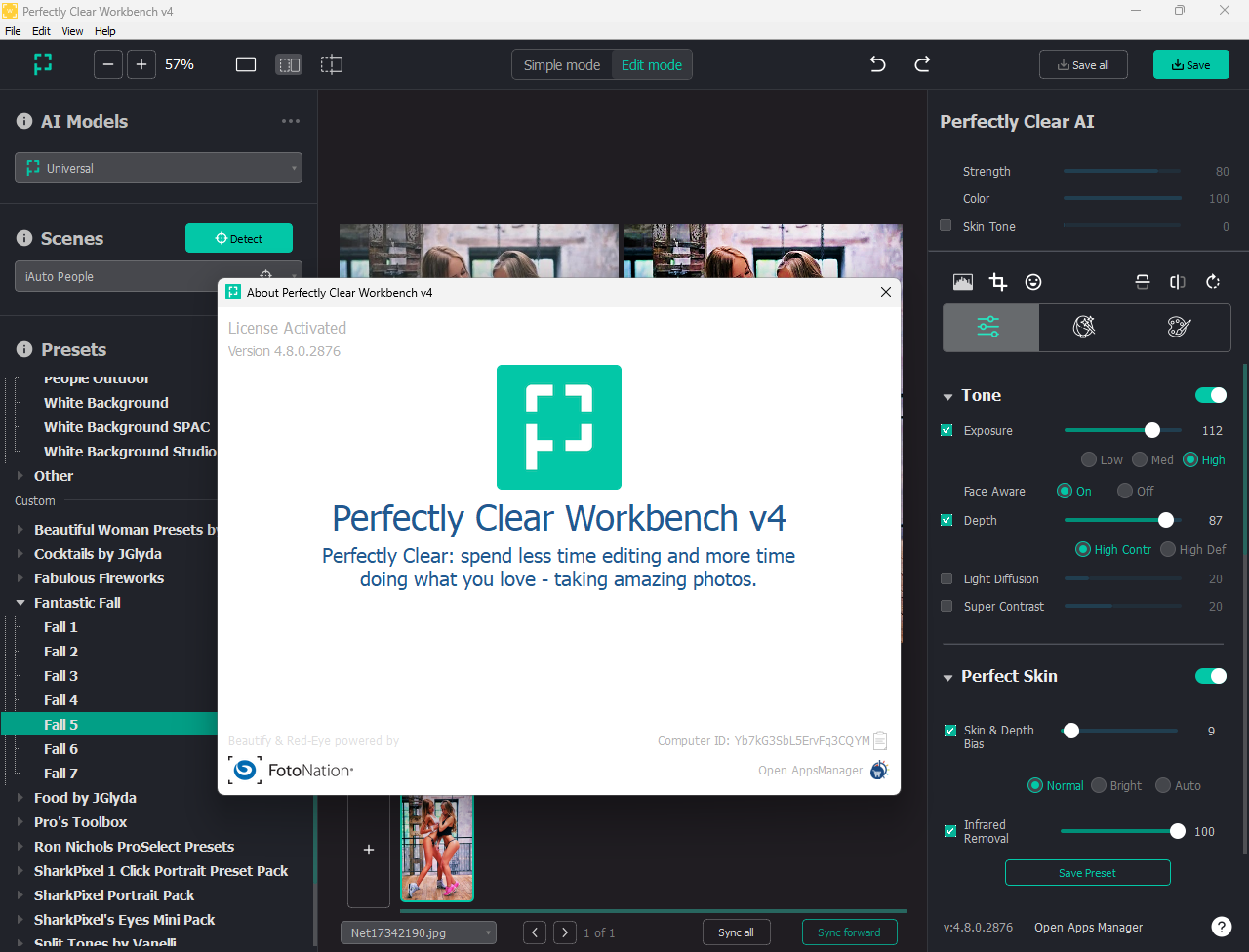The width and height of the screenshot is (1249, 952).
Task: Open Scenes info icon
Action: point(24,238)
